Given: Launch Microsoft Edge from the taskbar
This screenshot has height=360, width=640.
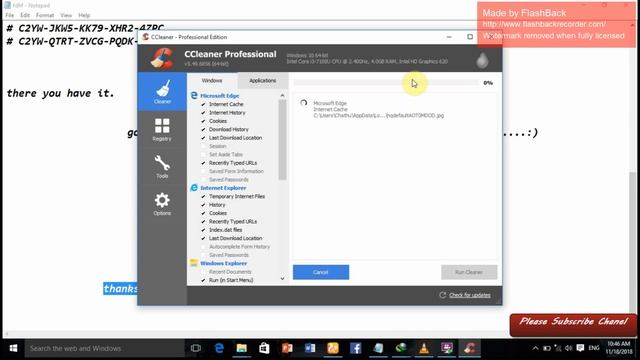Looking at the screenshot, I should pos(219,348).
